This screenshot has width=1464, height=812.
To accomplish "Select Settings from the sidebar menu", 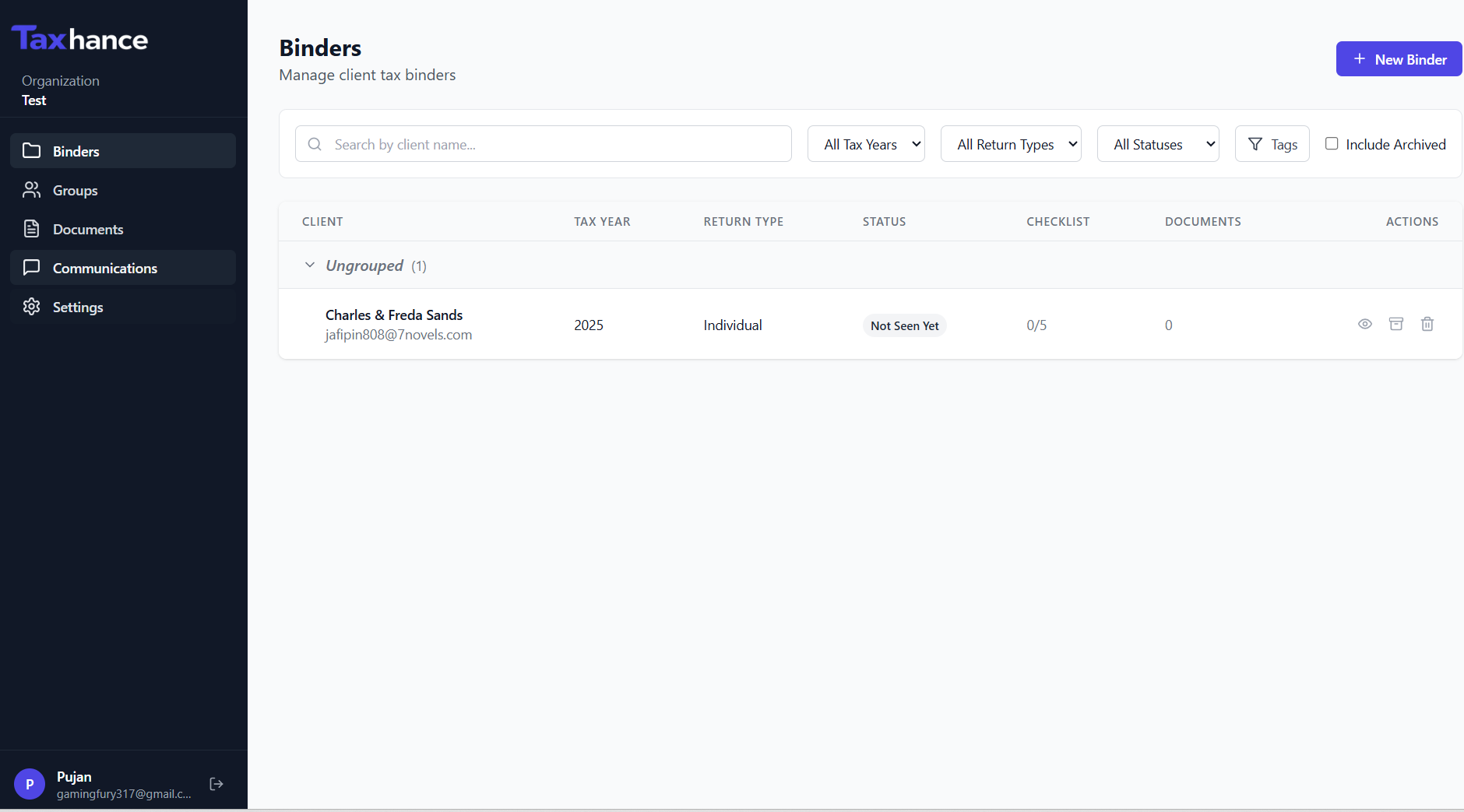I will click(x=77, y=307).
